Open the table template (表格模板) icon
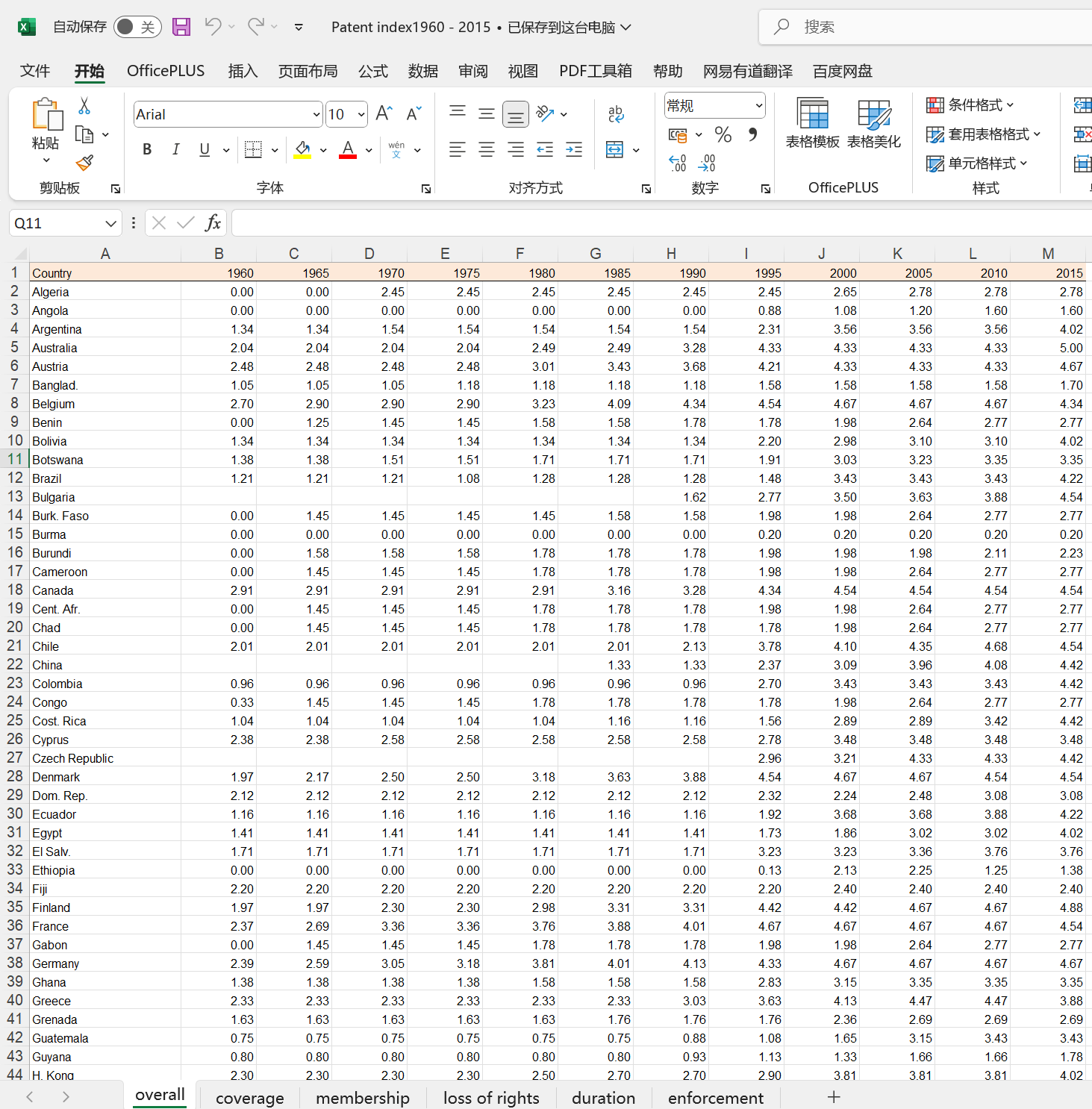Viewport: 1092px width, 1109px height. pyautogui.click(x=813, y=122)
